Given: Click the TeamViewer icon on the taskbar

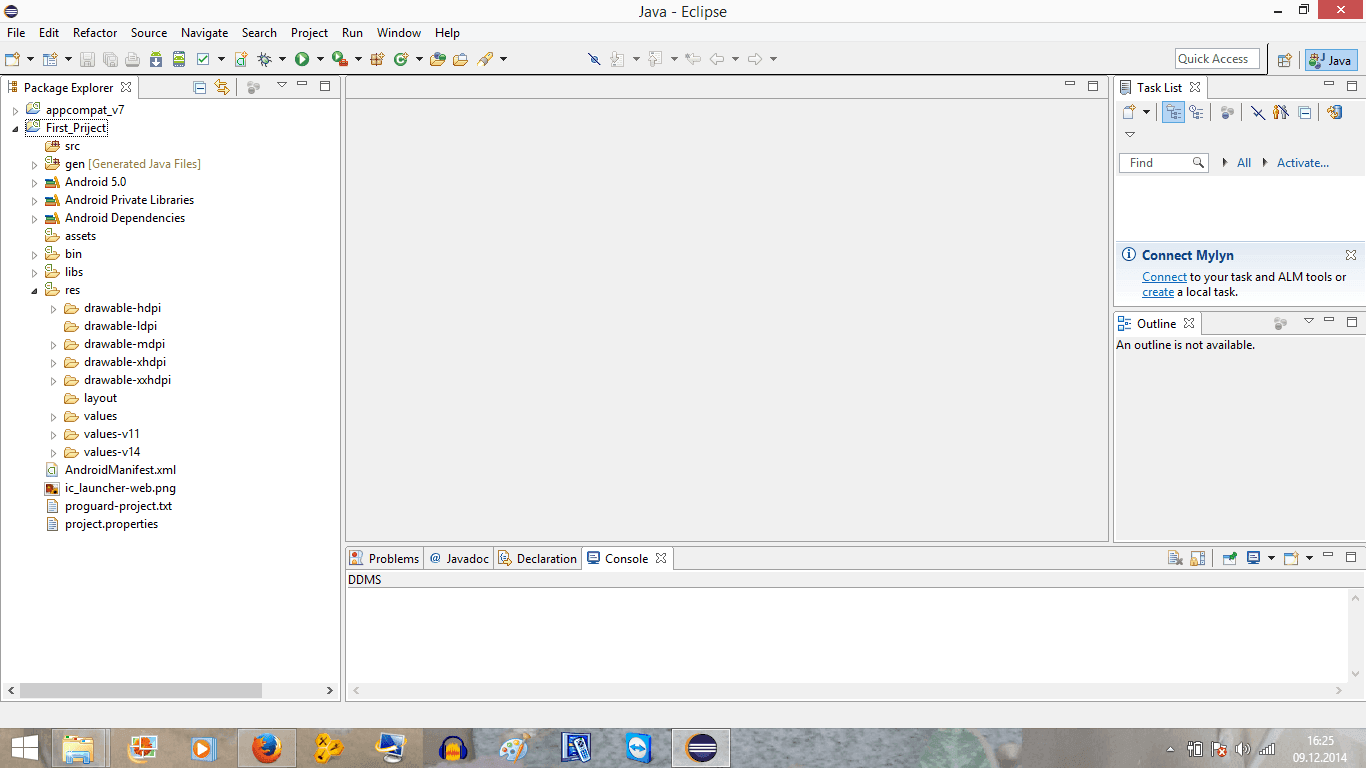Looking at the screenshot, I should point(637,748).
